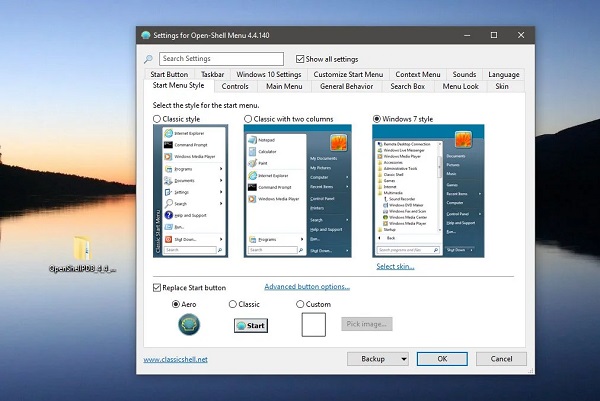
Task: Switch to the Sounds tab
Action: tap(464, 74)
